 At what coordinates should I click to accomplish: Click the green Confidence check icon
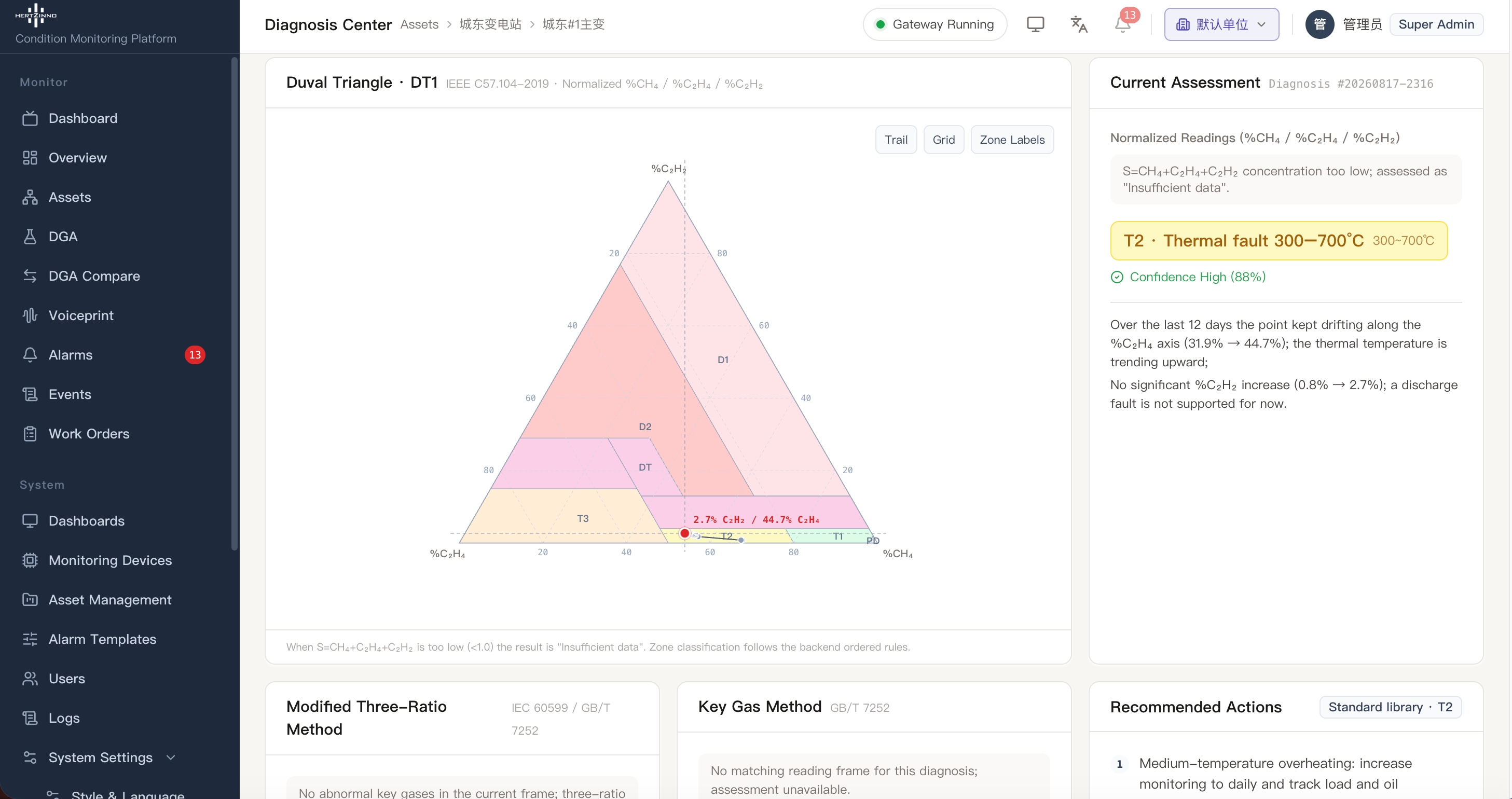(x=1117, y=277)
